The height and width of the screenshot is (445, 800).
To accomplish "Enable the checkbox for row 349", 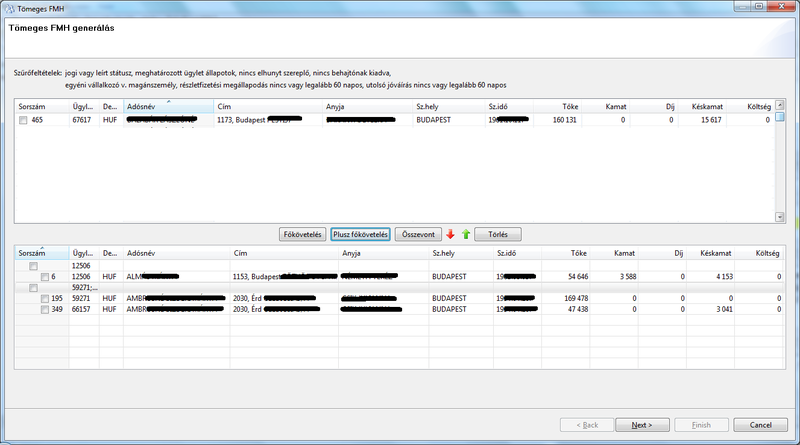I will [45, 309].
